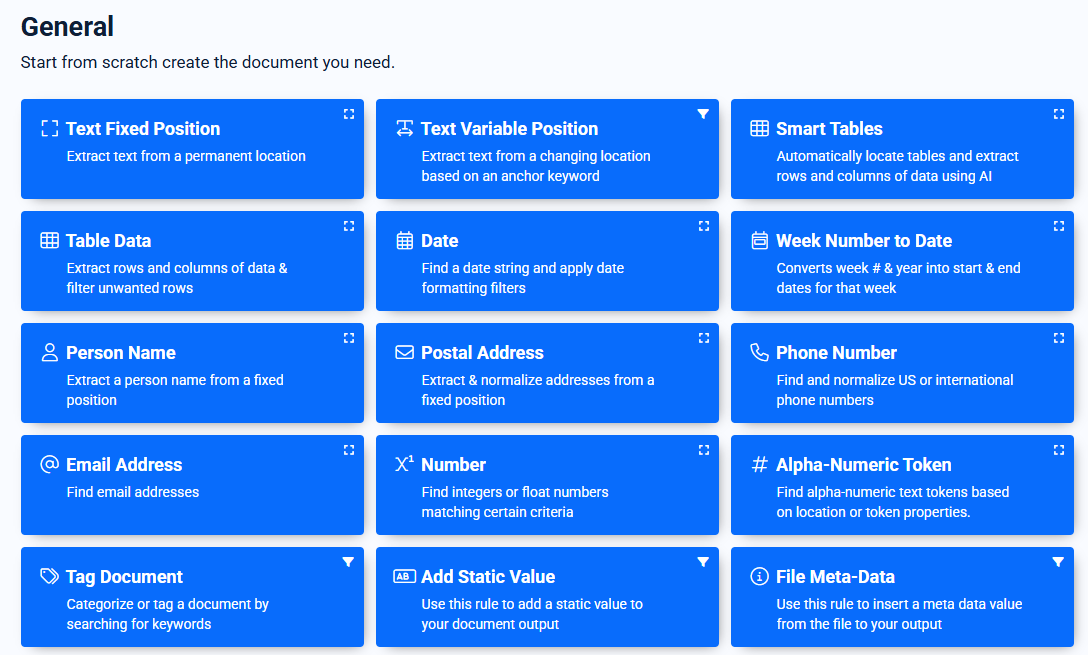Click the corner frame icon on Table Data card

[348, 226]
